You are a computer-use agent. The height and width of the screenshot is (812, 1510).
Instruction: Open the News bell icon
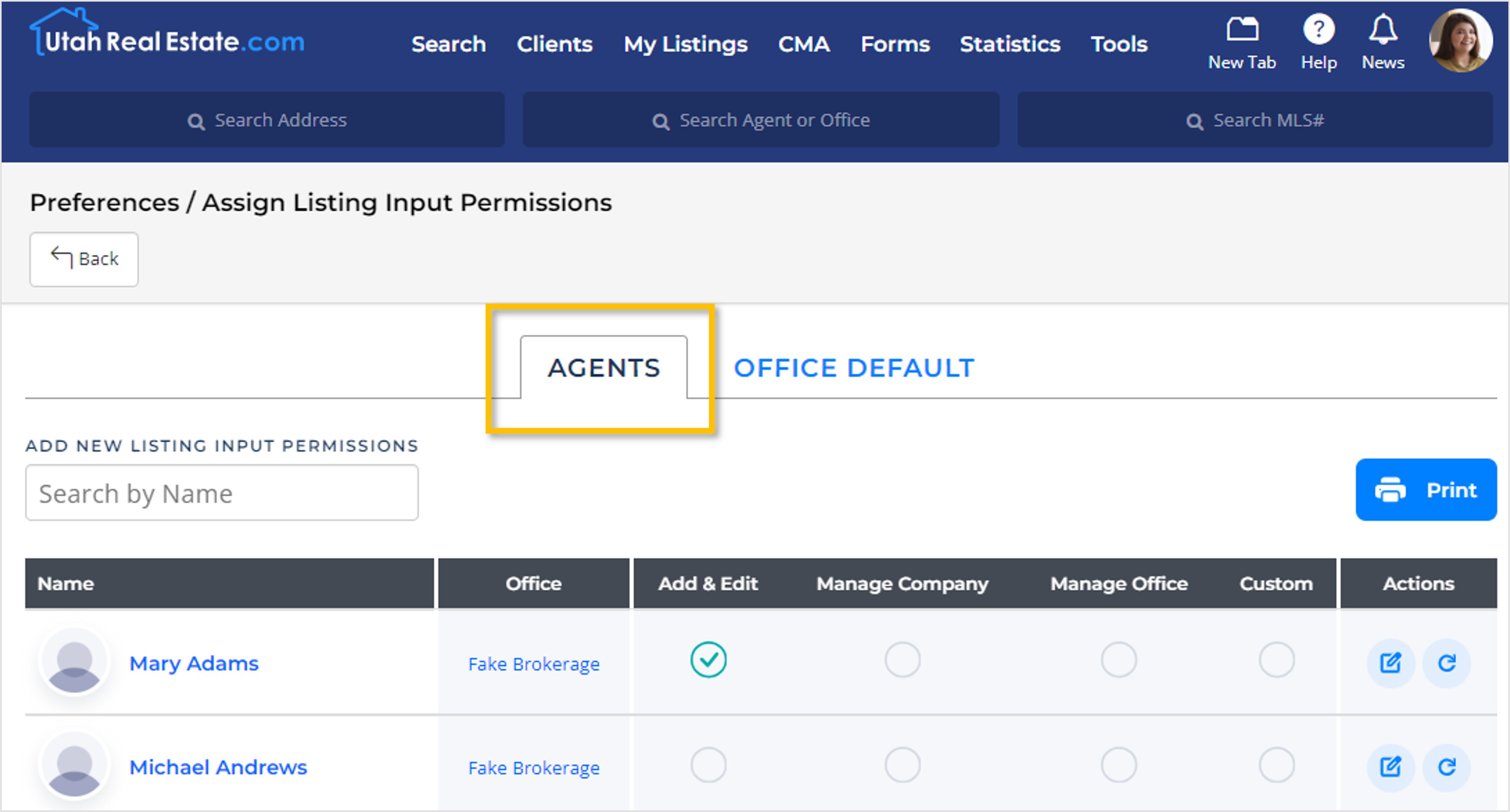coord(1383,29)
